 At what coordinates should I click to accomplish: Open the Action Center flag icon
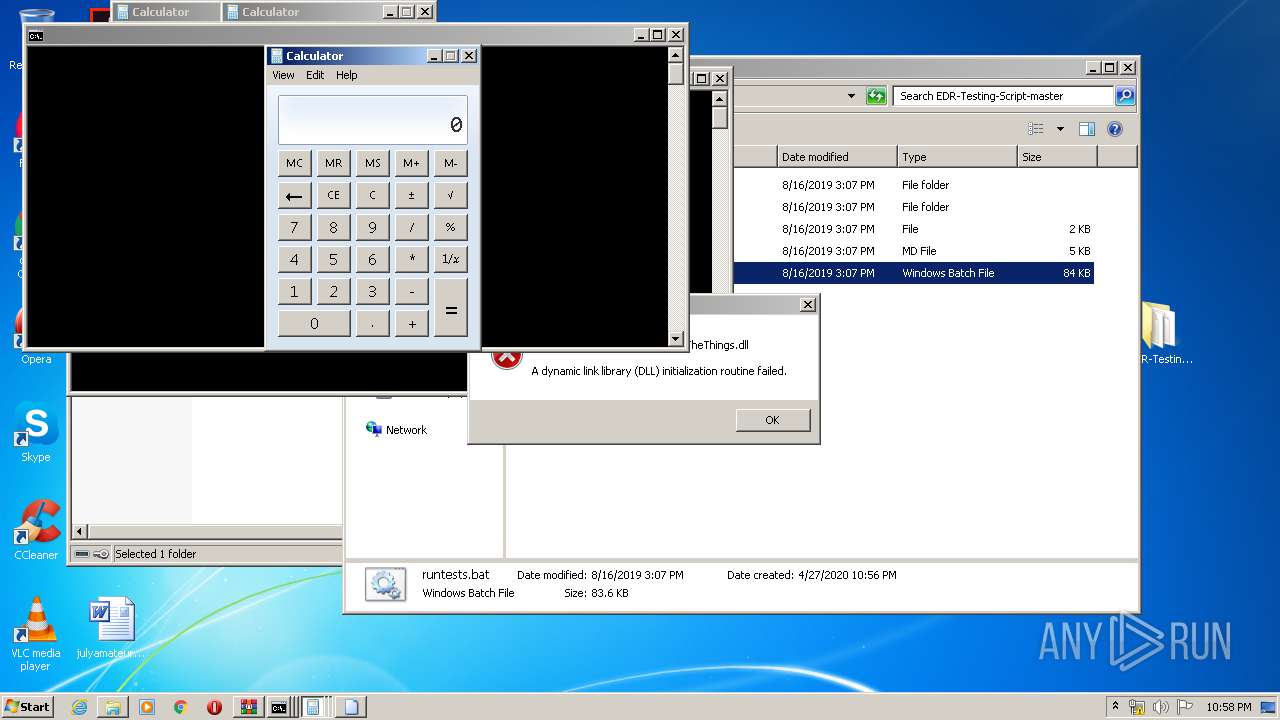(x=1185, y=707)
